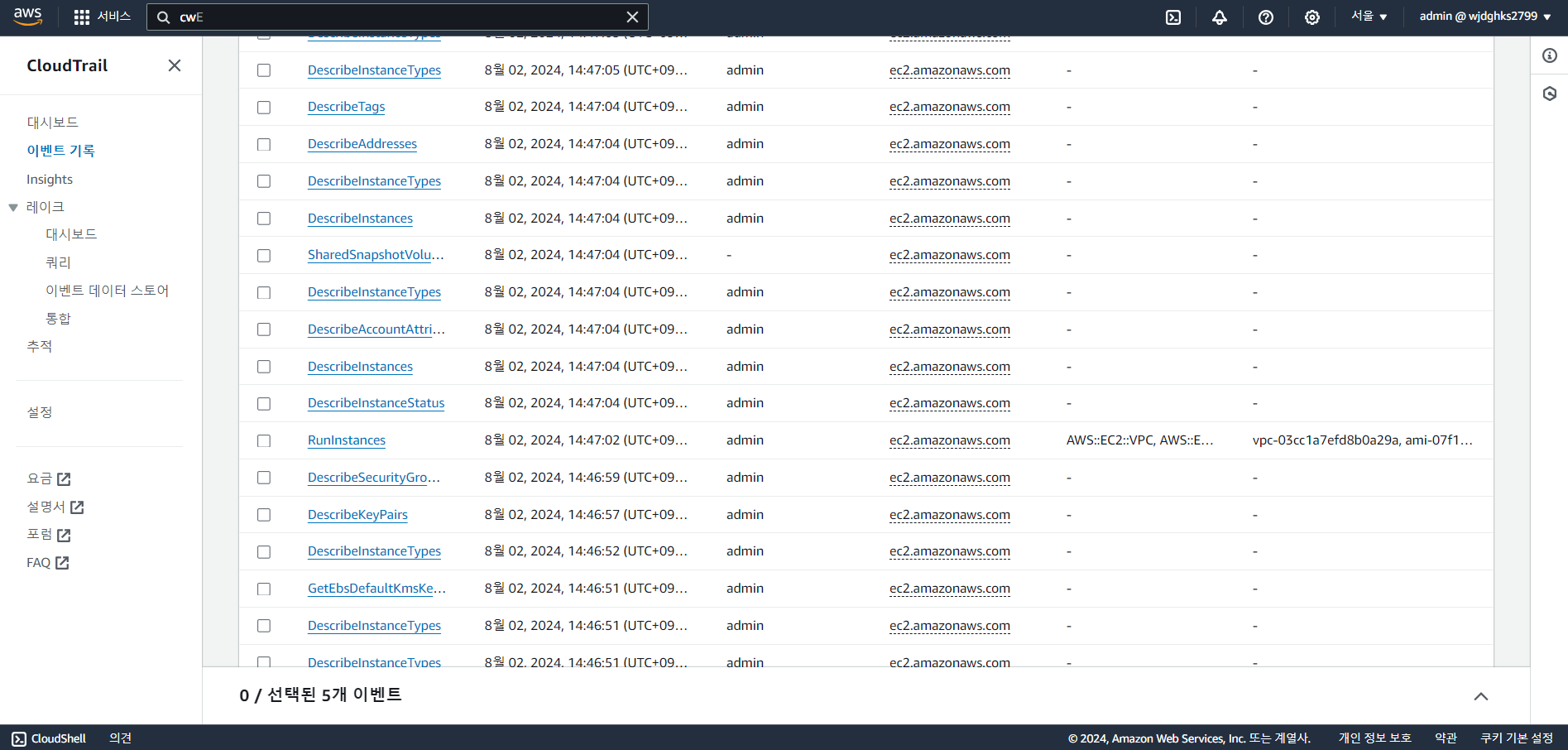Image resolution: width=1568 pixels, height=750 pixels.
Task: Open CloudShell from the top bar icon
Action: (x=1173, y=17)
